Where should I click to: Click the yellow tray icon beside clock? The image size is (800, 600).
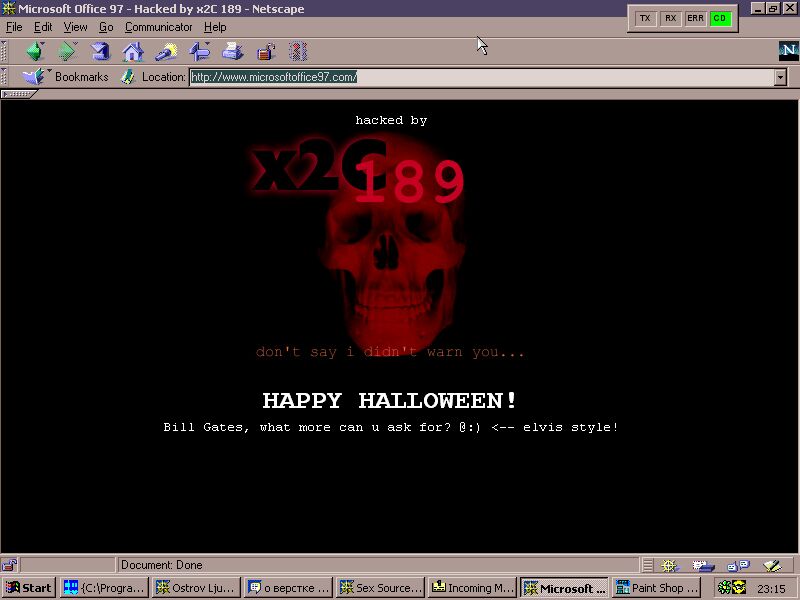(x=739, y=588)
